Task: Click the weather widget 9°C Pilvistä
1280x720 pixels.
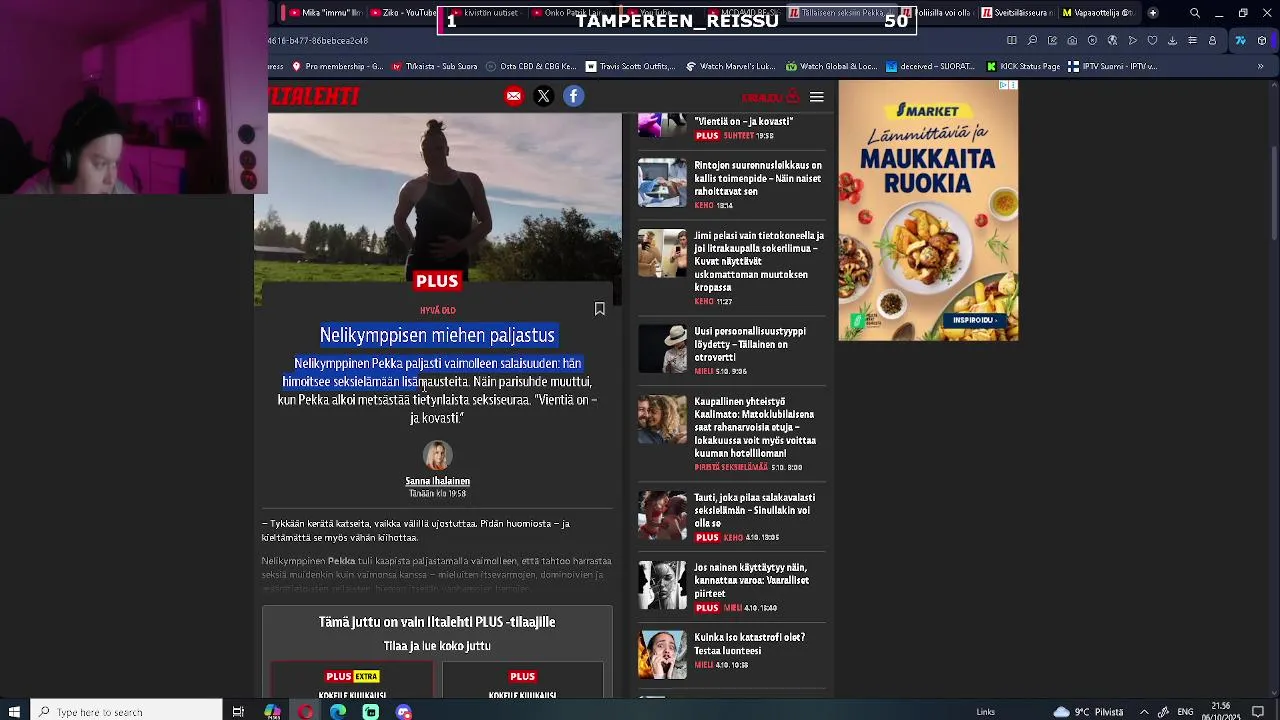Action: pyautogui.click(x=1088, y=712)
